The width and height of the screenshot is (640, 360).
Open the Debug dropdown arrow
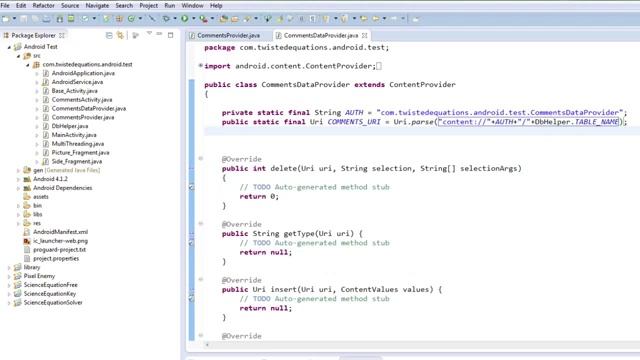tap(175, 19)
